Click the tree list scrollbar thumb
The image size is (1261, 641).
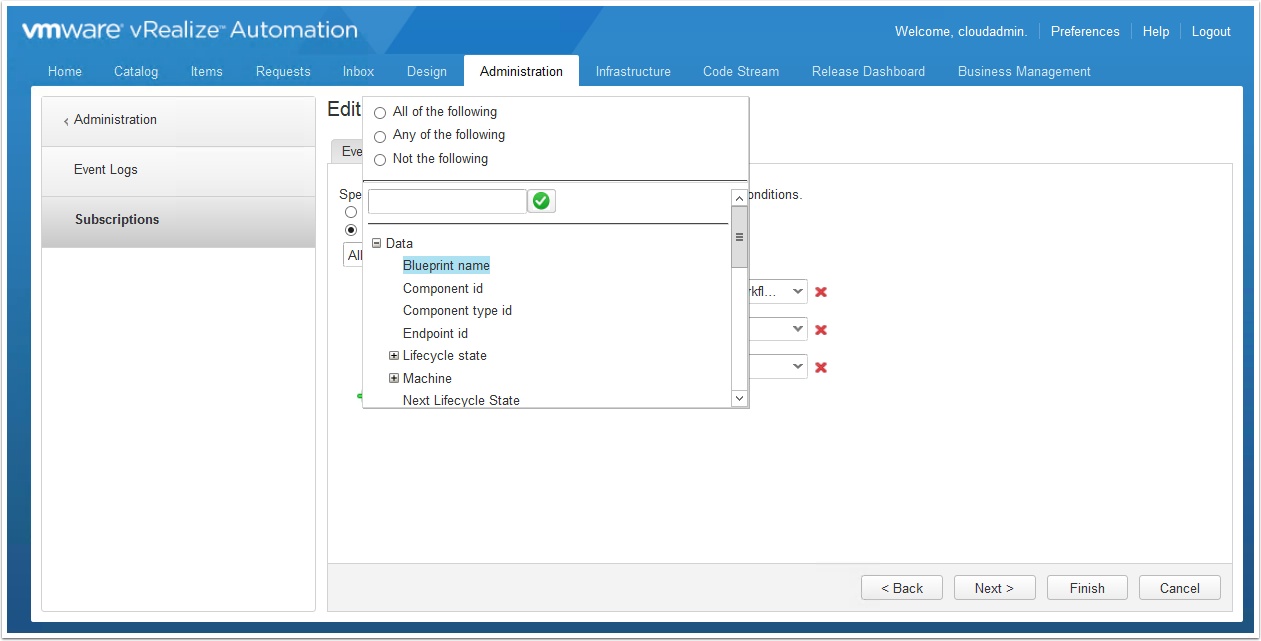click(x=740, y=237)
